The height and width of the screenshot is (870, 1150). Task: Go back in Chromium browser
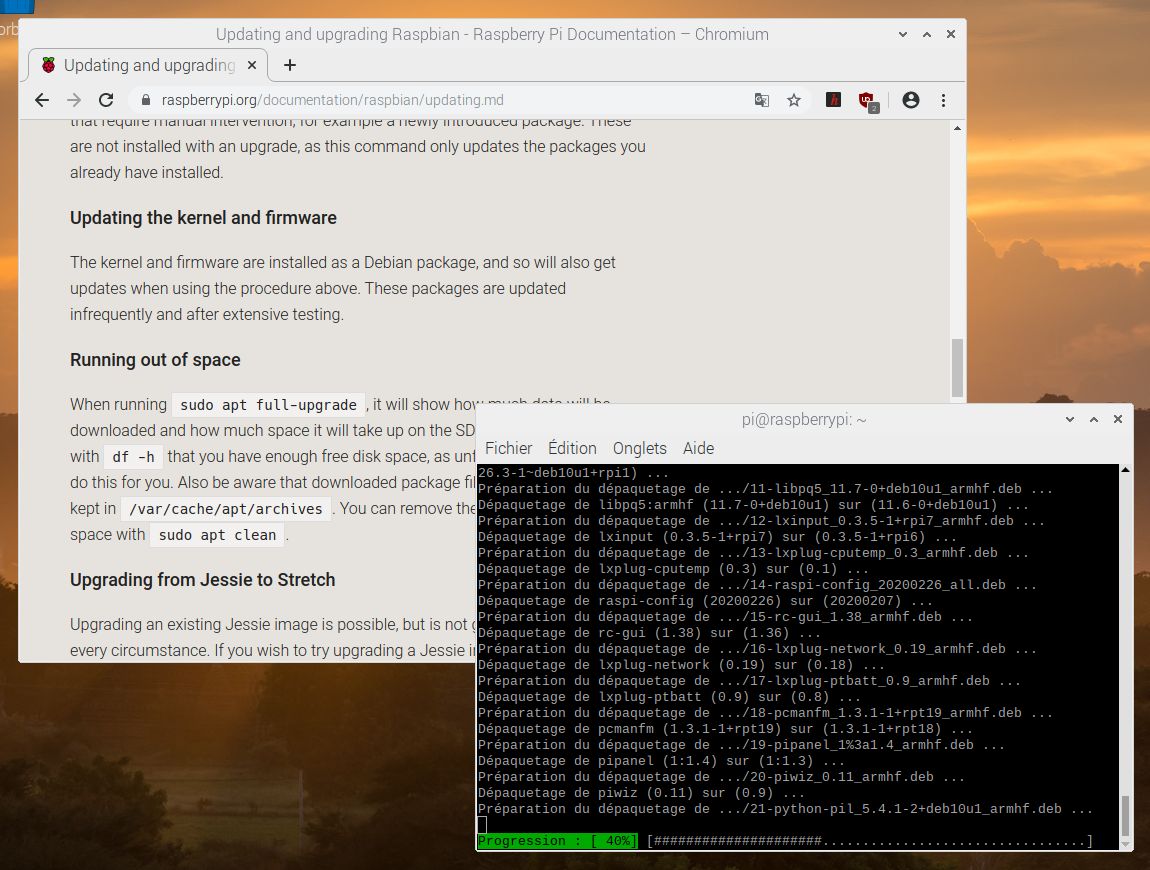coord(42,100)
